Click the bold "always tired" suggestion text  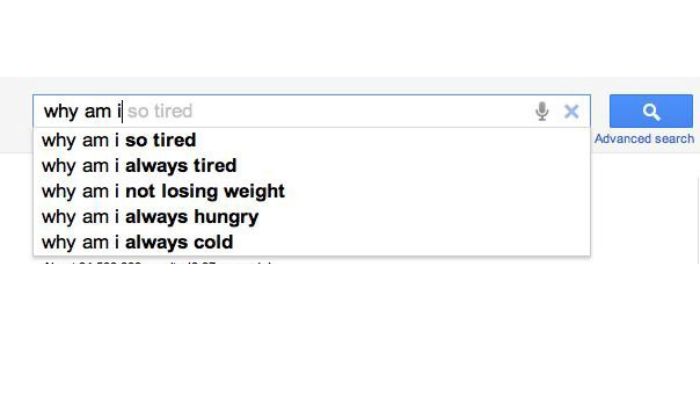(181, 165)
